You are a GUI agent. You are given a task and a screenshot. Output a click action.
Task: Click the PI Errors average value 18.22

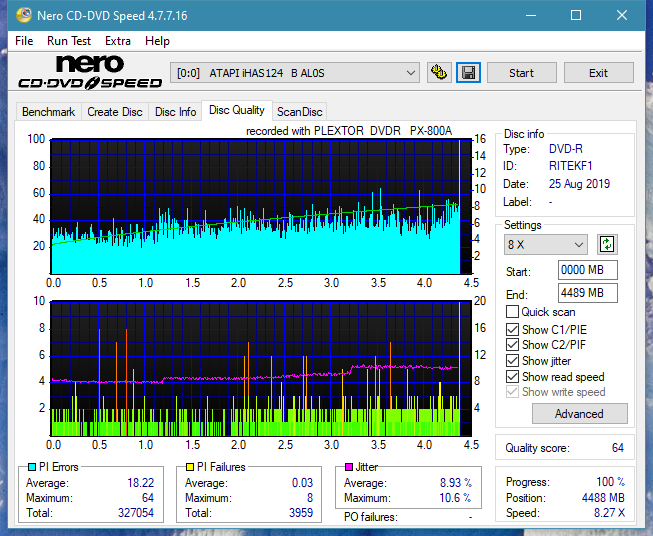pos(140,483)
